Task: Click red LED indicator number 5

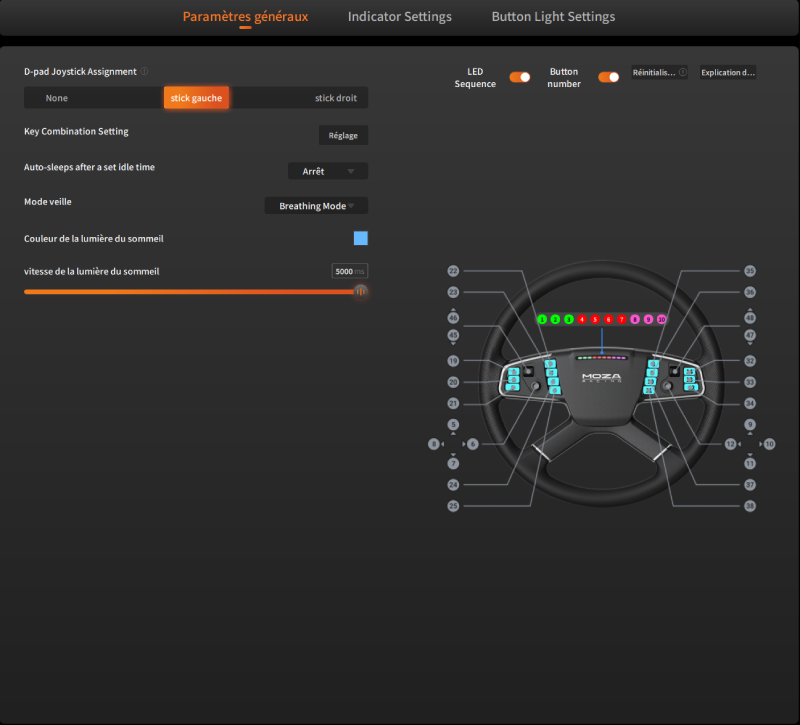Action: click(x=595, y=319)
